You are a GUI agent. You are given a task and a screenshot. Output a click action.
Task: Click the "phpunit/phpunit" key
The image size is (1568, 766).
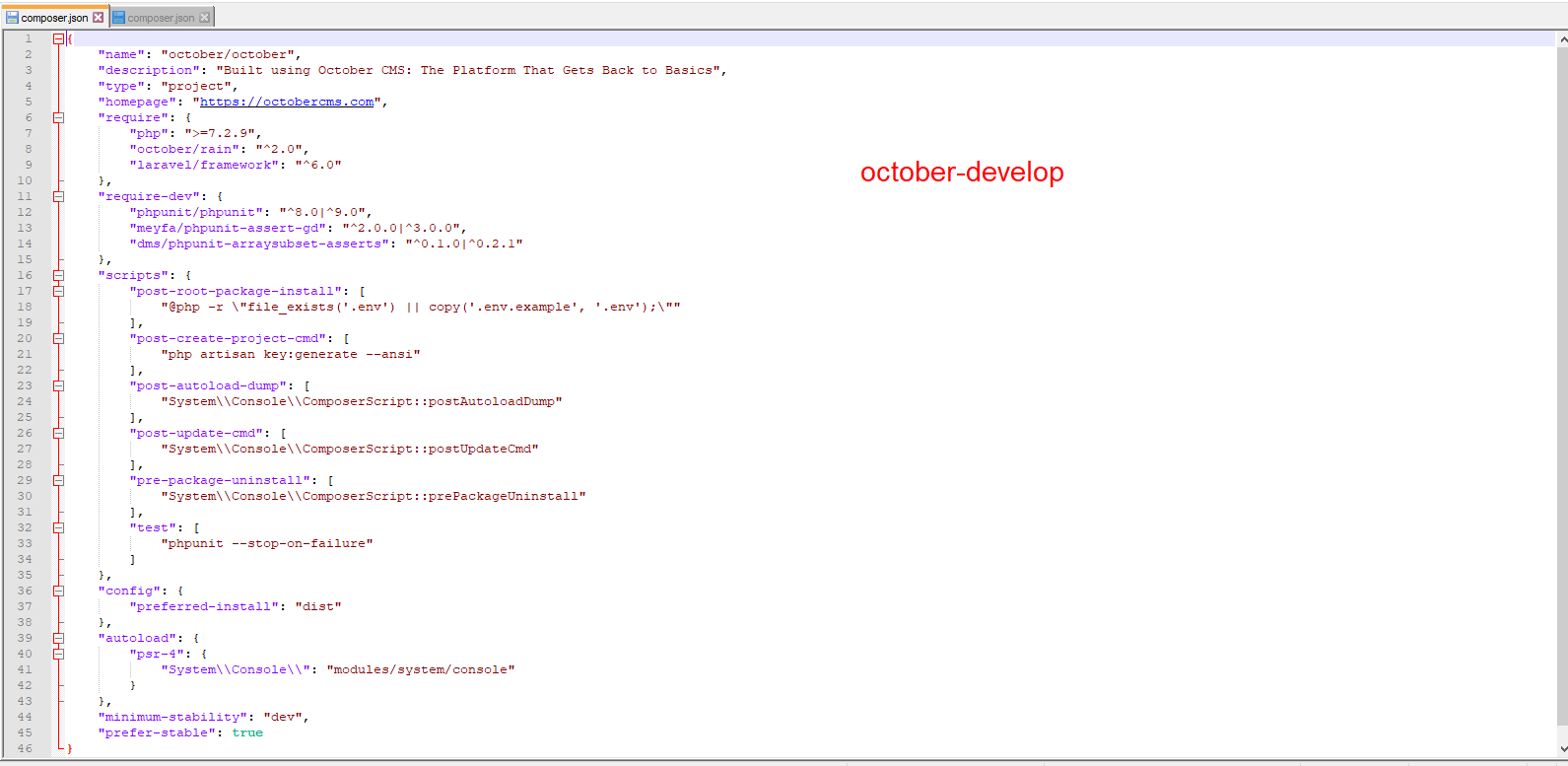click(196, 212)
